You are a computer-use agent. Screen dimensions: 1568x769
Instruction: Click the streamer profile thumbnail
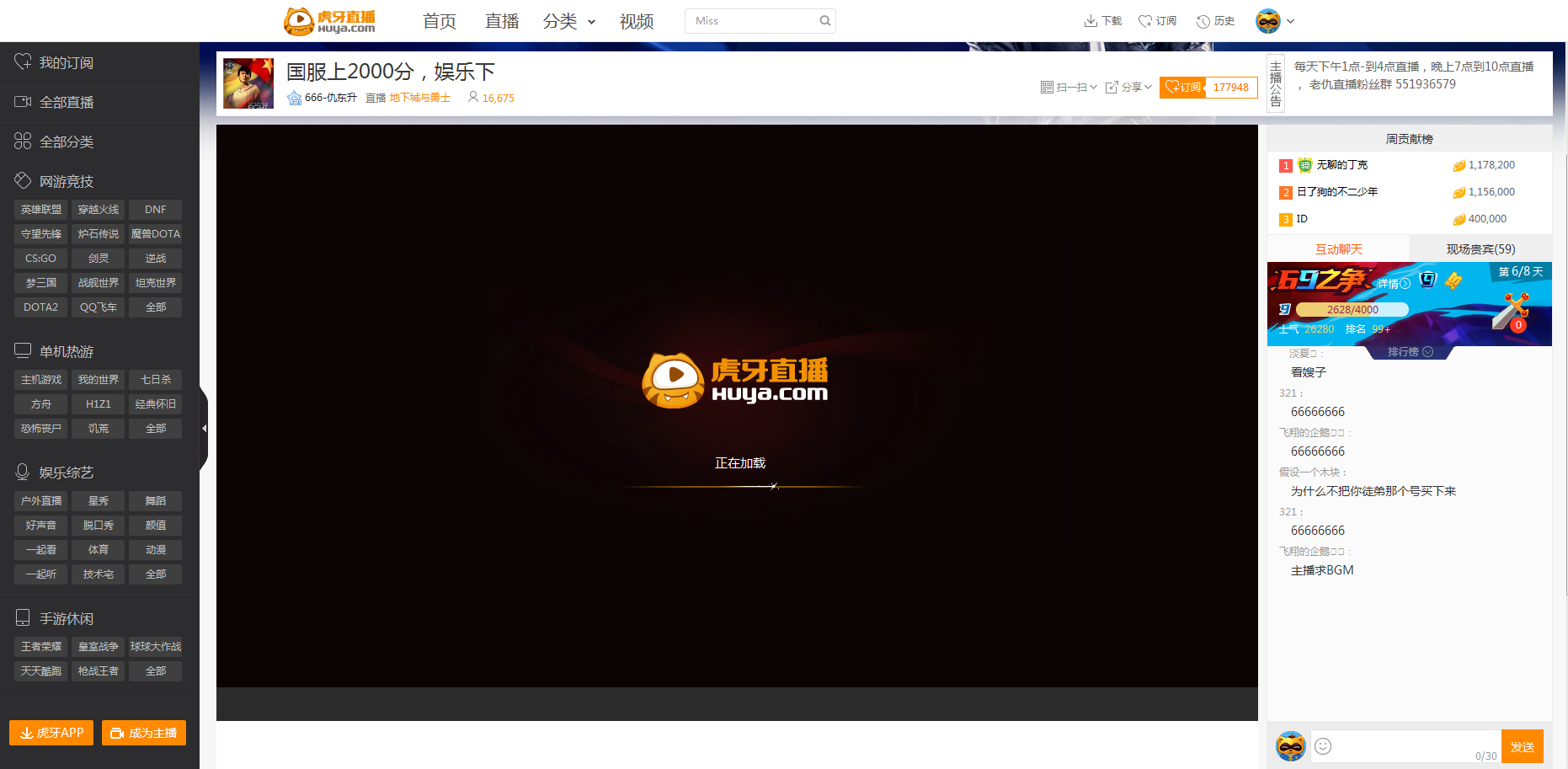pyautogui.click(x=248, y=83)
